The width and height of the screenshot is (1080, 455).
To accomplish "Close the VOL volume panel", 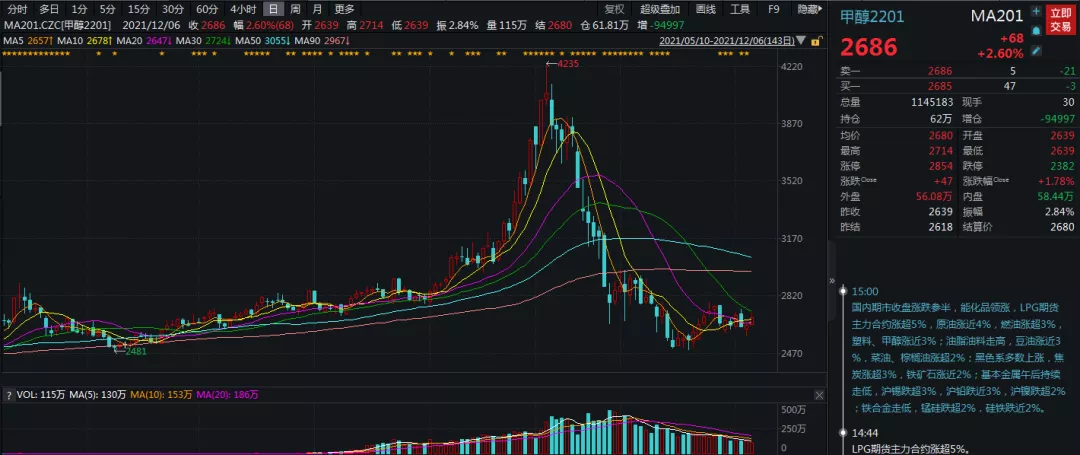I will click(819, 395).
